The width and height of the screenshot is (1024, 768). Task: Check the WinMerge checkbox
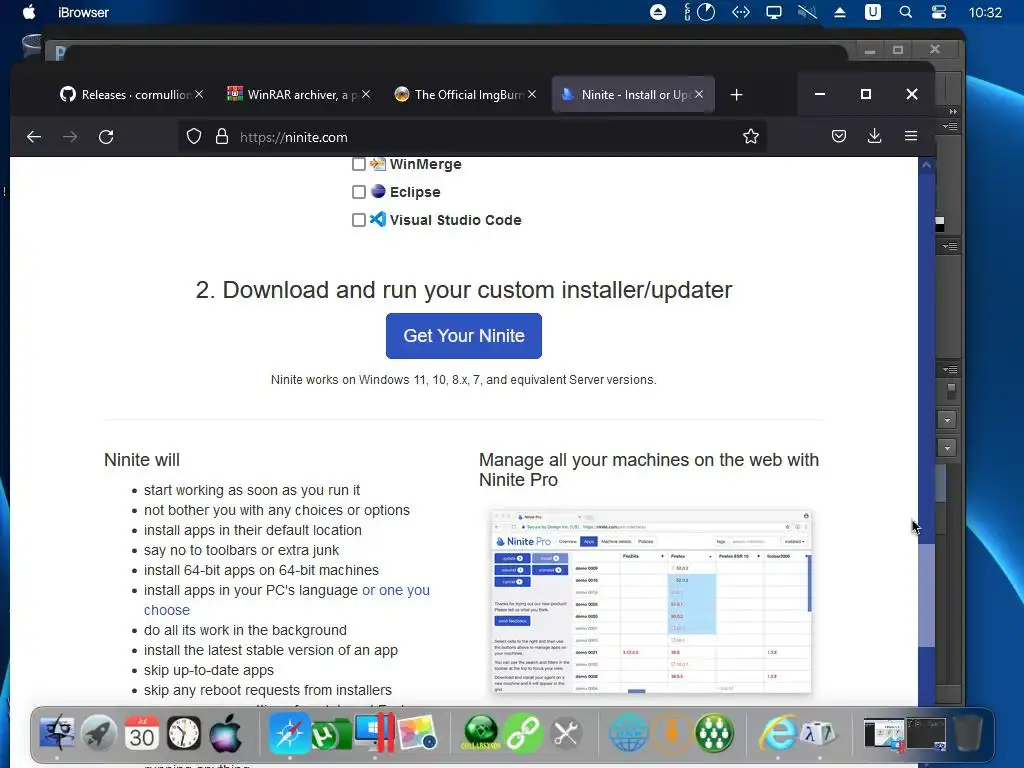pyautogui.click(x=359, y=164)
